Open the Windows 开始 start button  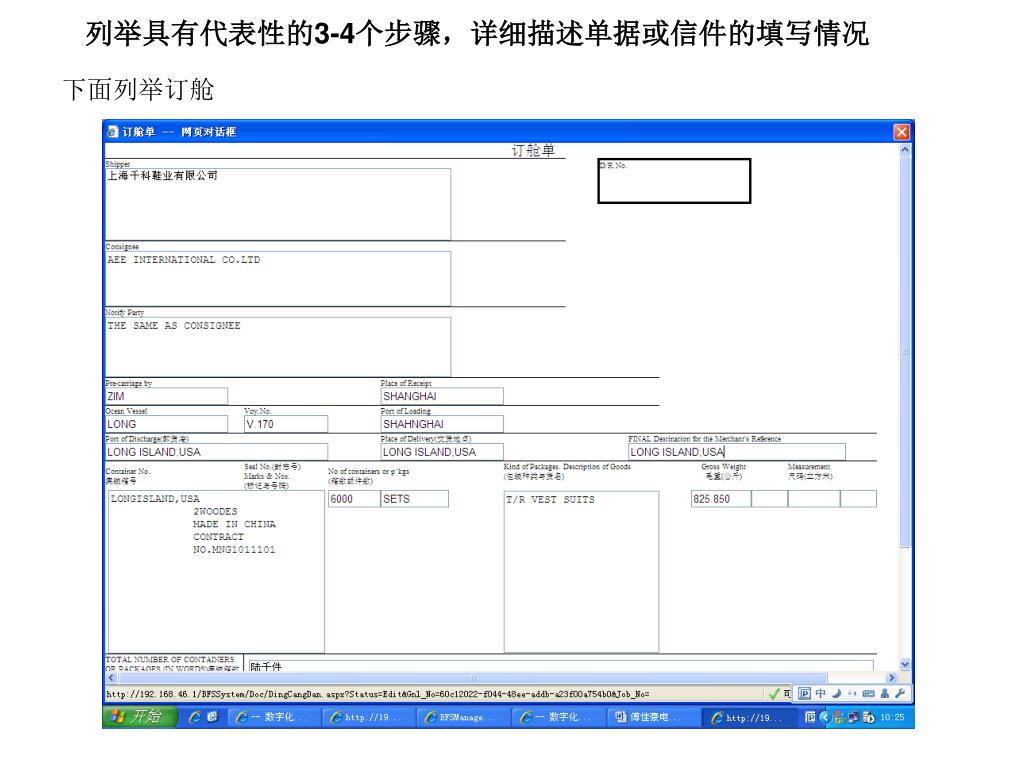click(x=140, y=716)
